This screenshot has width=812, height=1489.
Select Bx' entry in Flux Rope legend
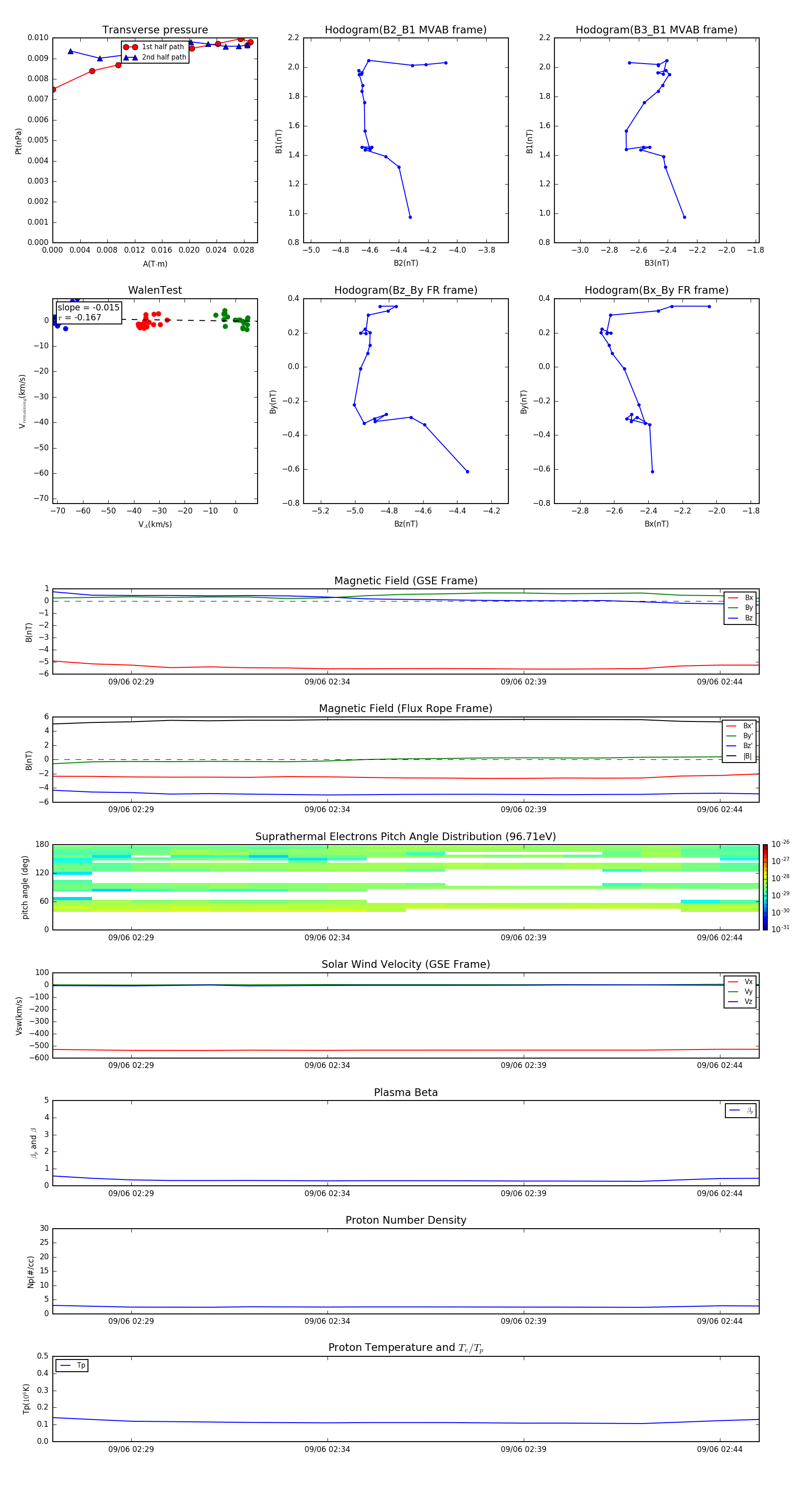click(x=740, y=726)
